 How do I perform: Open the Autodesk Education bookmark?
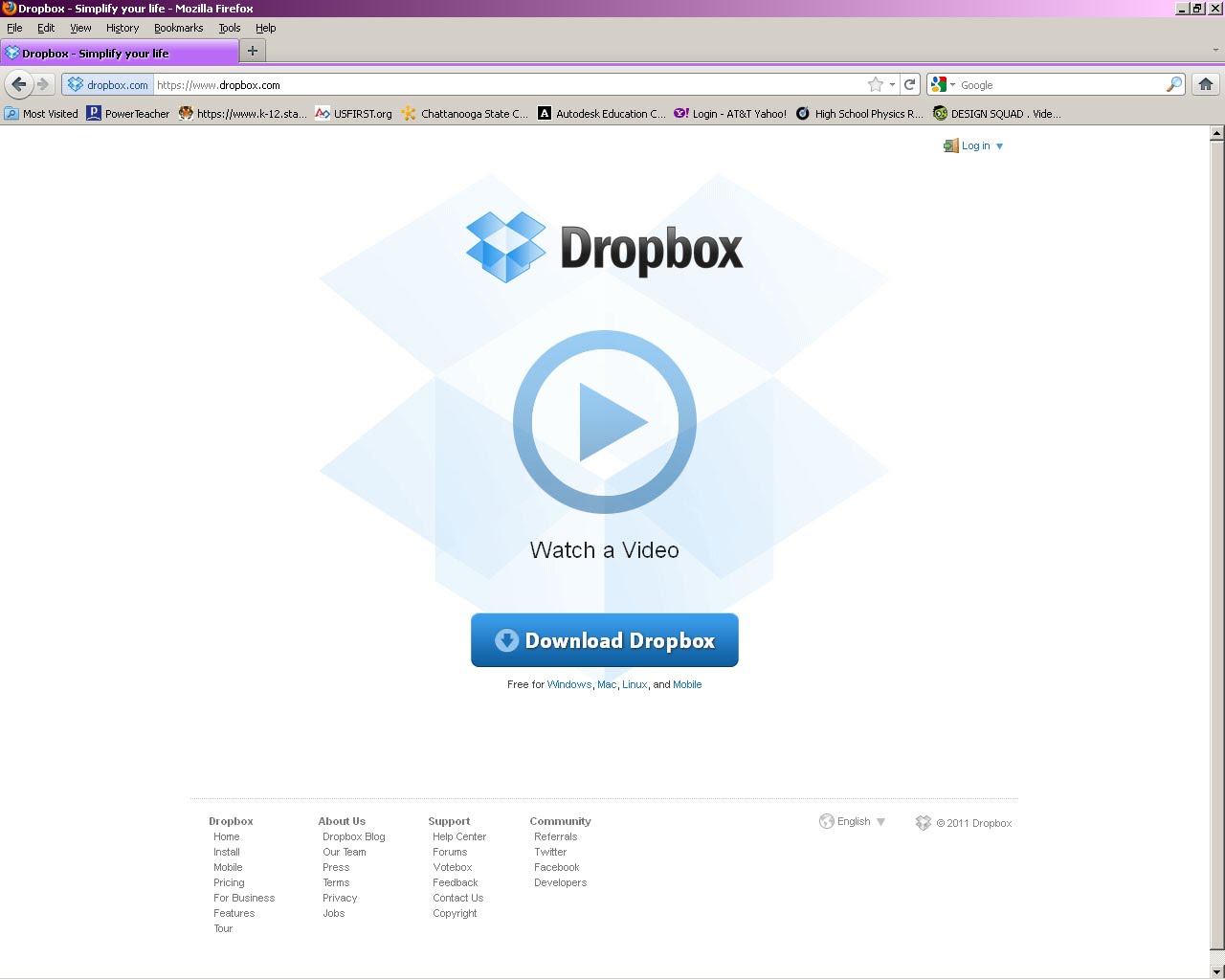point(602,114)
